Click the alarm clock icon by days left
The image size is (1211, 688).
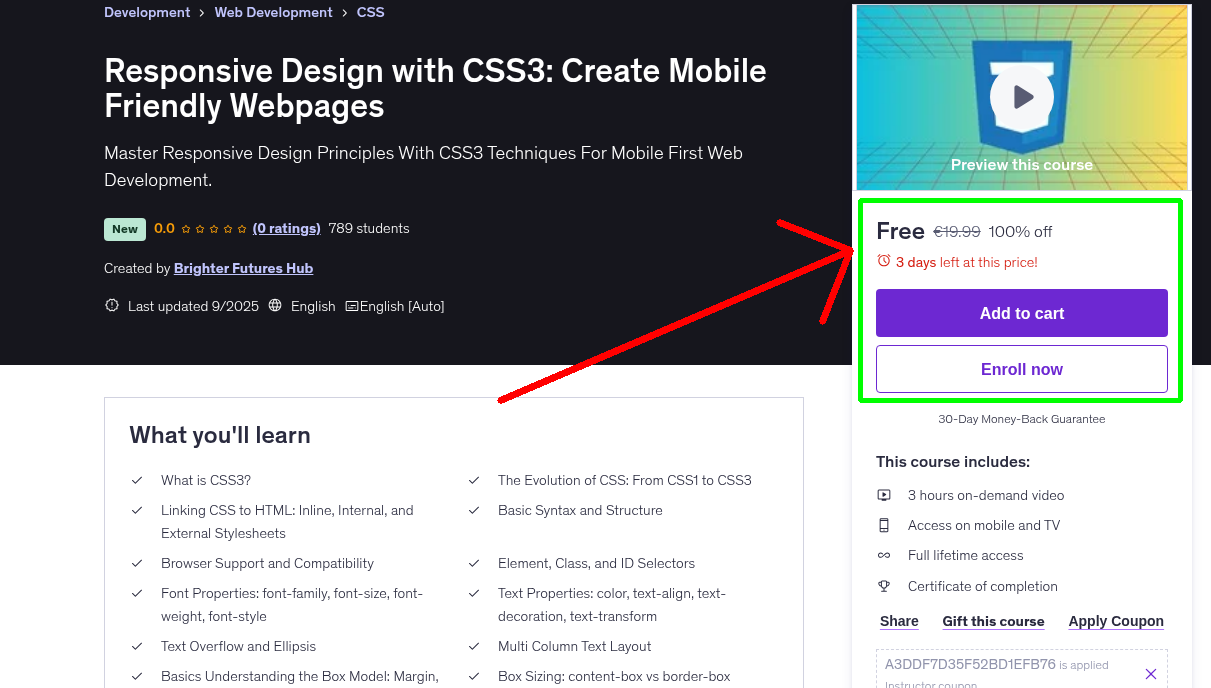click(883, 261)
